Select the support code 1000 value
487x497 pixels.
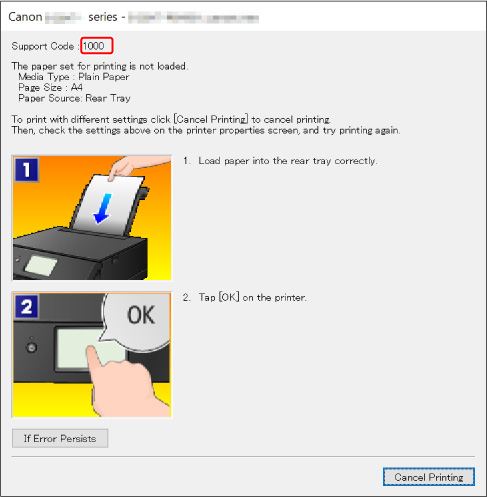(94, 46)
